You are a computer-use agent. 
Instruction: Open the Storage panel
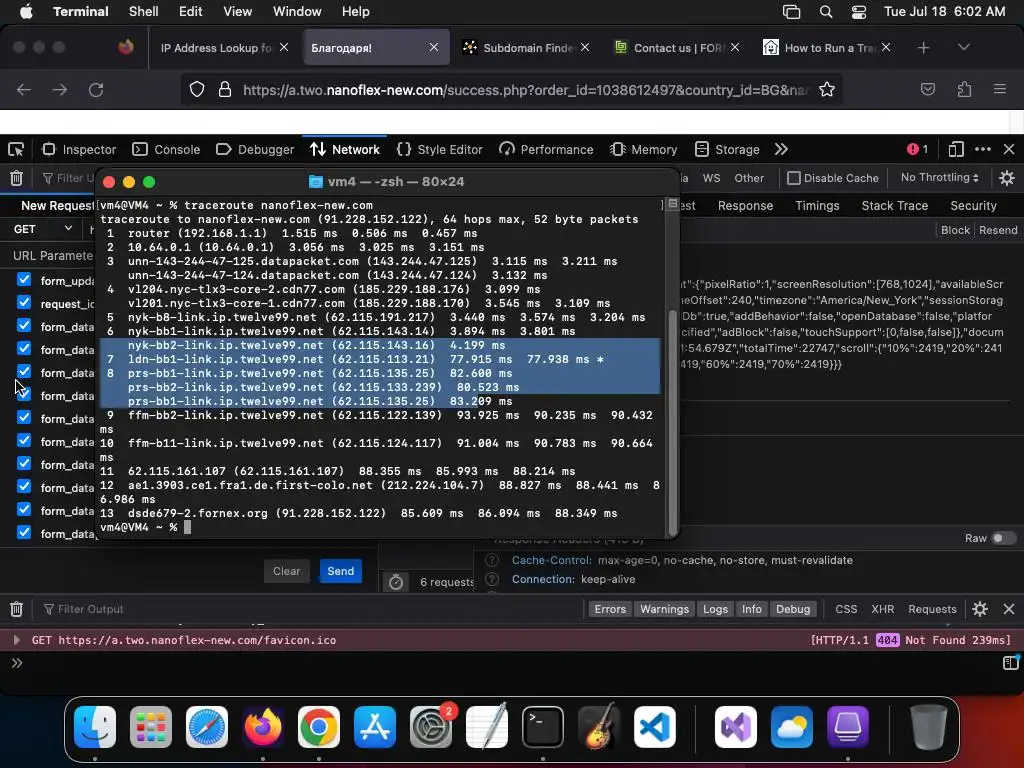pos(727,150)
